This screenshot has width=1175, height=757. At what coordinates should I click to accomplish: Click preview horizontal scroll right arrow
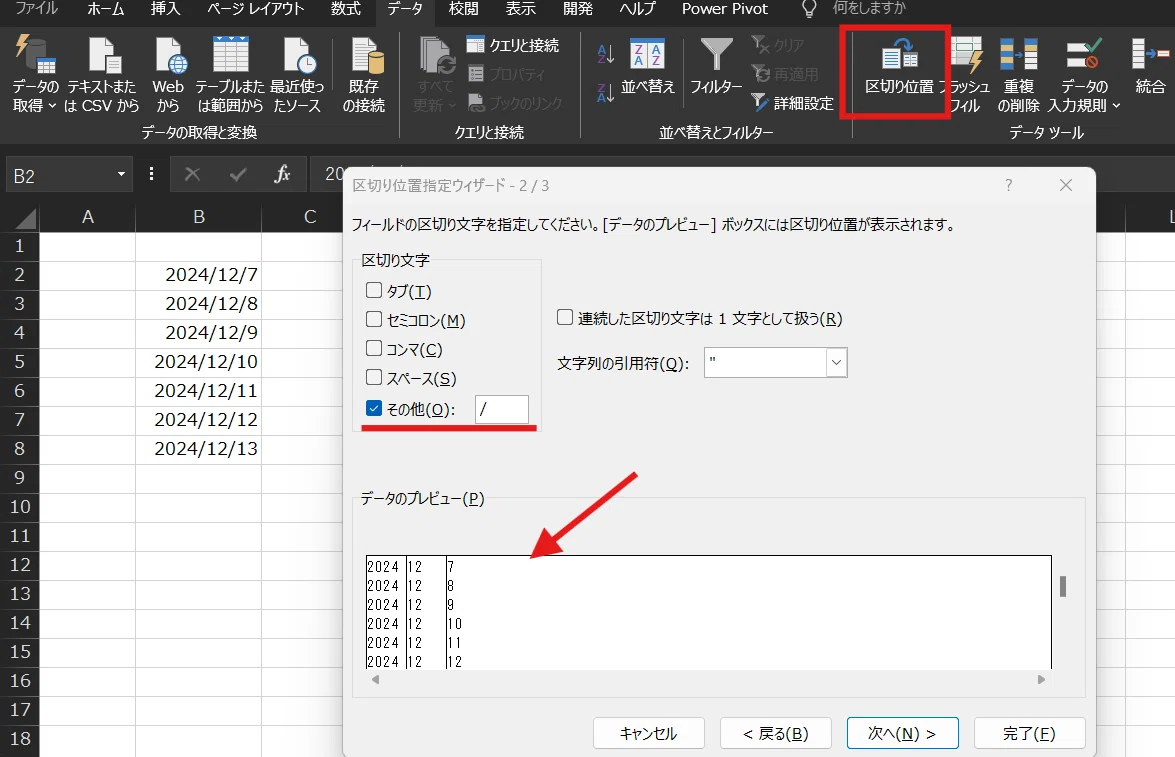coord(1041,680)
